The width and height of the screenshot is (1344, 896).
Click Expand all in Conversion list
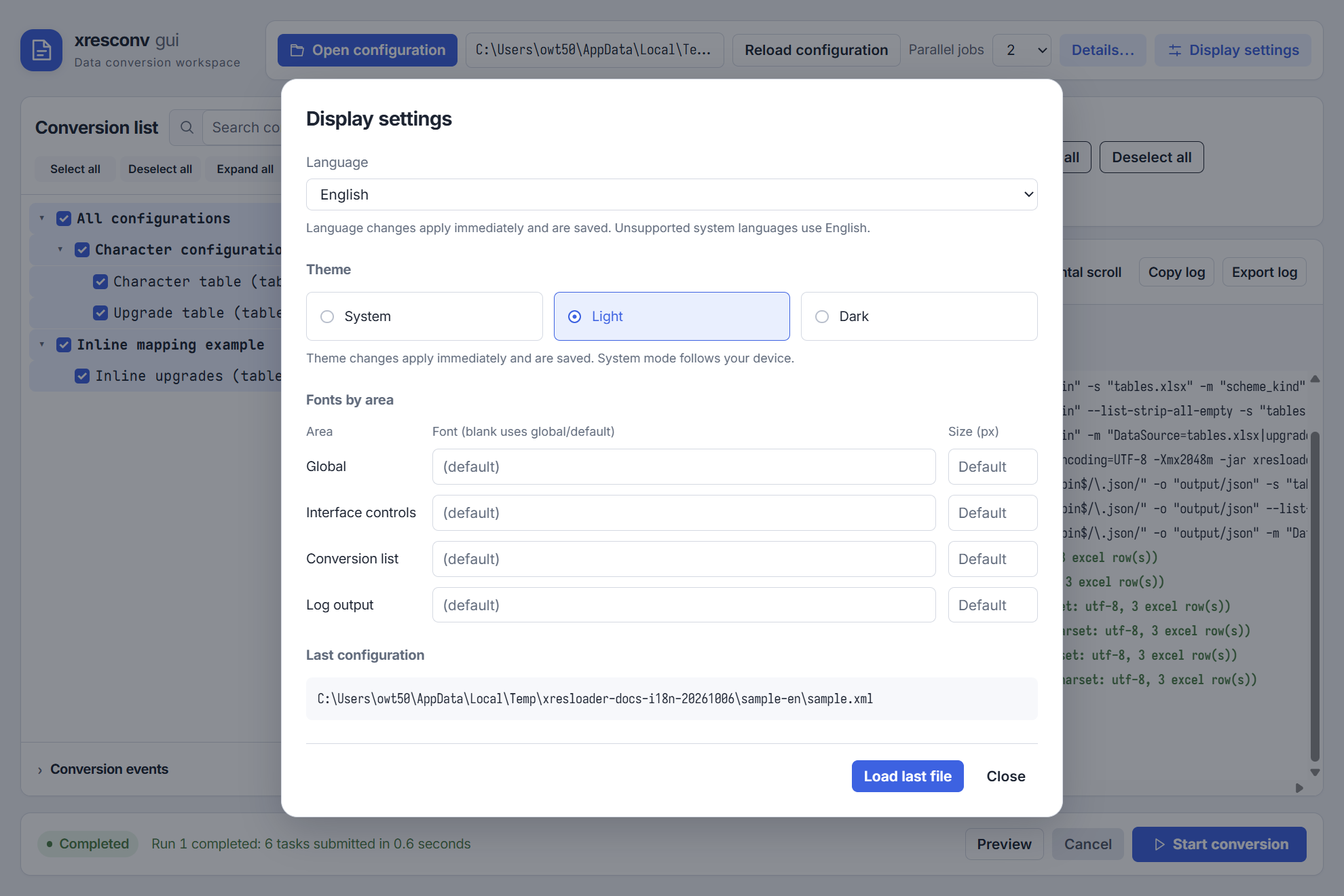pyautogui.click(x=245, y=169)
